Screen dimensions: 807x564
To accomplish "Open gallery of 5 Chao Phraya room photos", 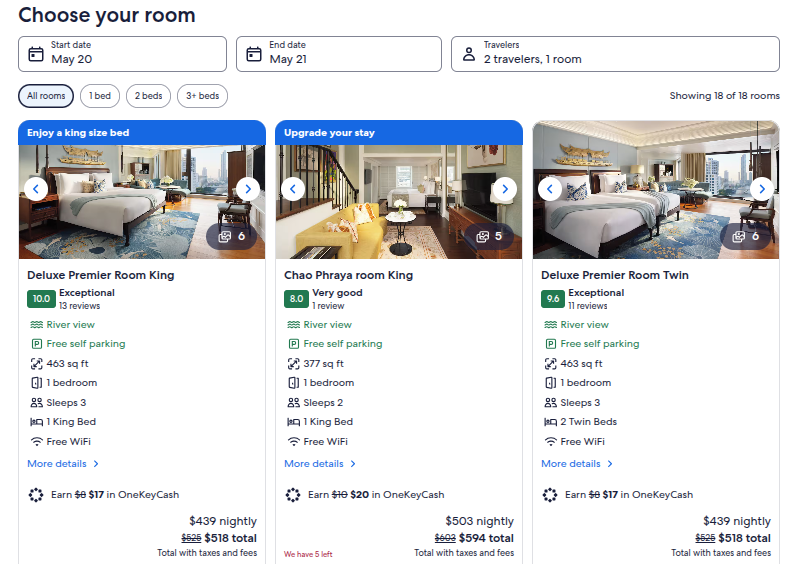I will tap(489, 236).
